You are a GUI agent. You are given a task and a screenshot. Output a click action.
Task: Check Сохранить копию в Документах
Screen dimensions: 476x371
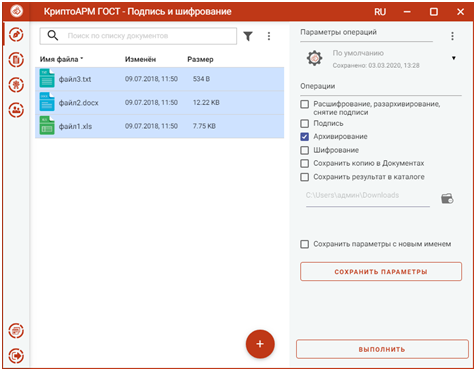(x=304, y=163)
